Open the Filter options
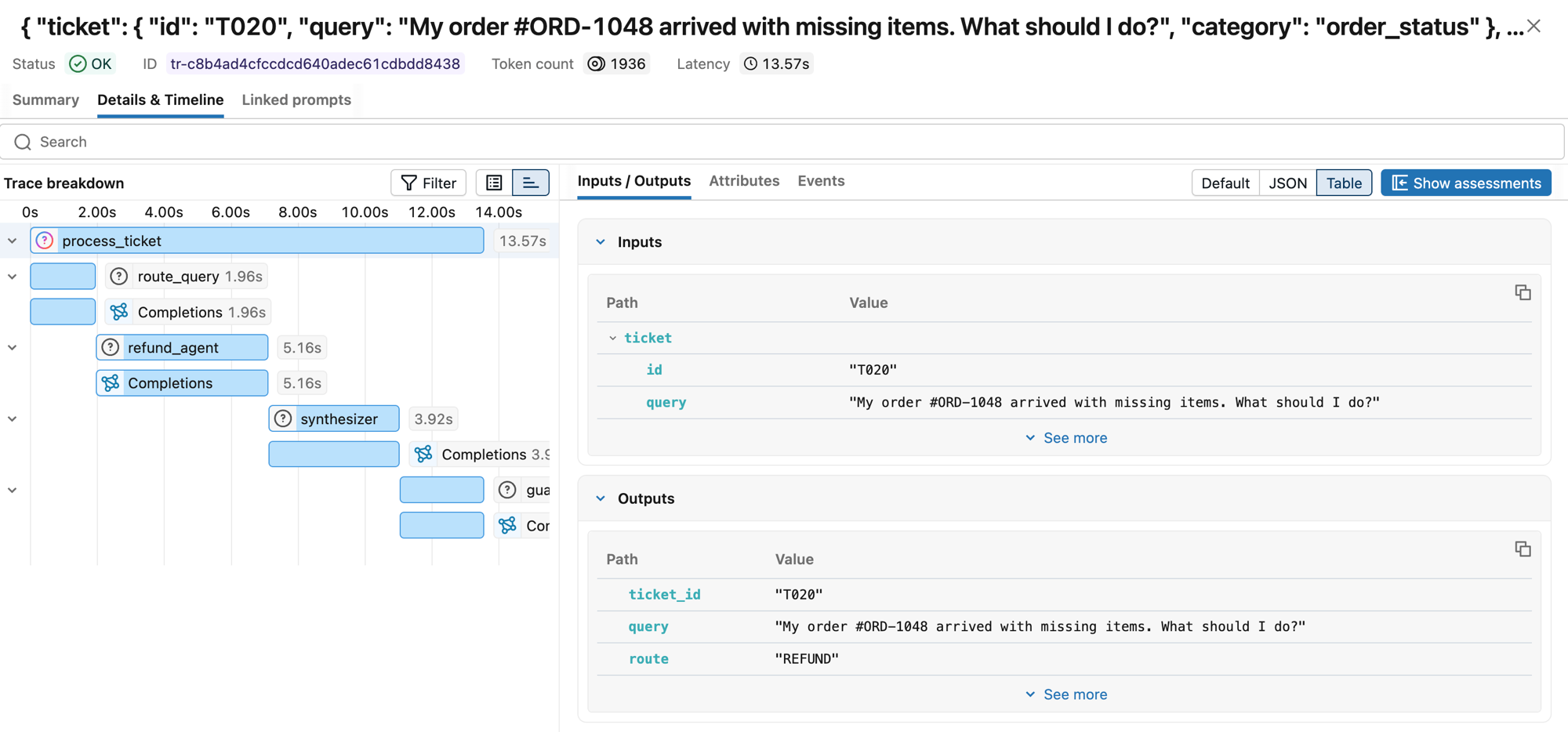Viewport: 1568px width, 732px height. tap(428, 183)
